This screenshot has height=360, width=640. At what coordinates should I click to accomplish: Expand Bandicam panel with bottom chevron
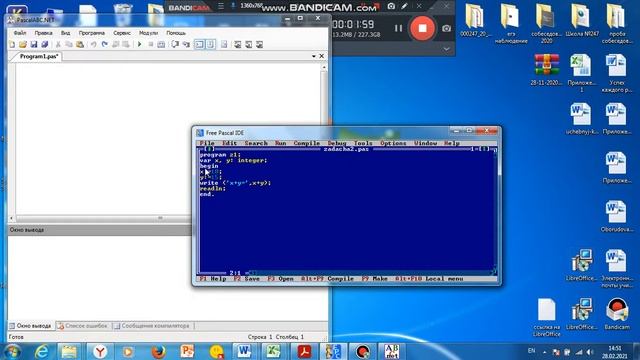click(x=447, y=49)
